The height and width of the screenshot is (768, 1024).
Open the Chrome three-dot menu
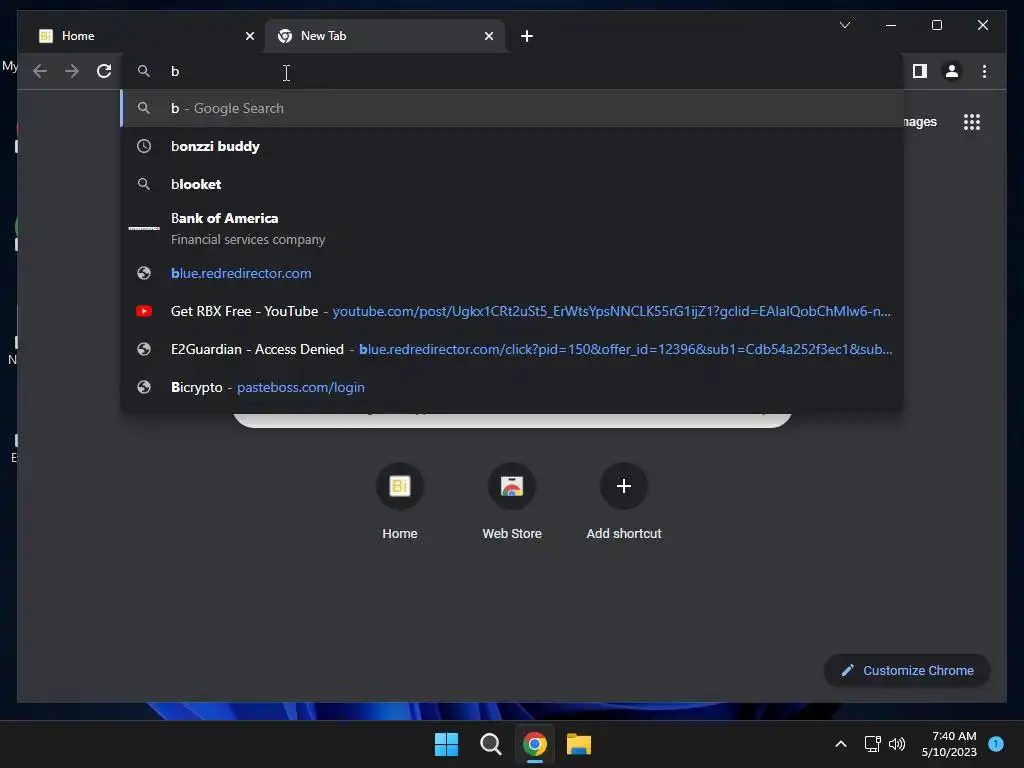click(984, 71)
